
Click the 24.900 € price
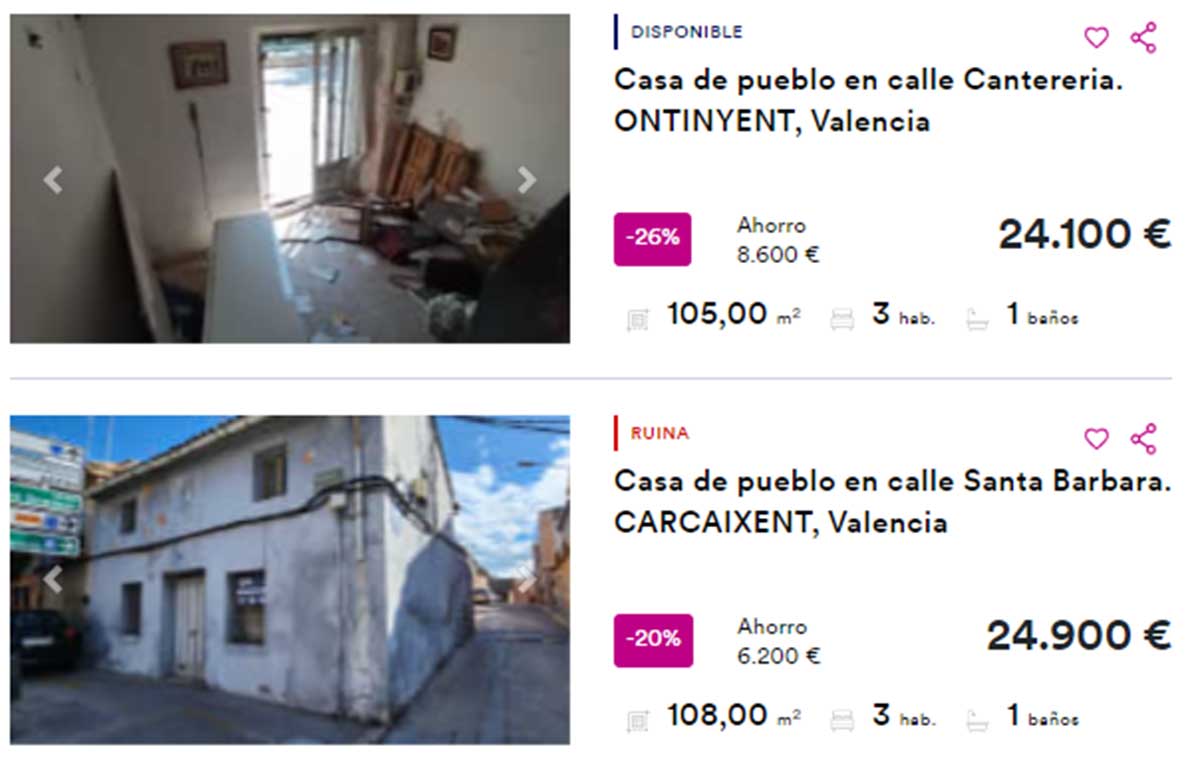tap(1078, 636)
